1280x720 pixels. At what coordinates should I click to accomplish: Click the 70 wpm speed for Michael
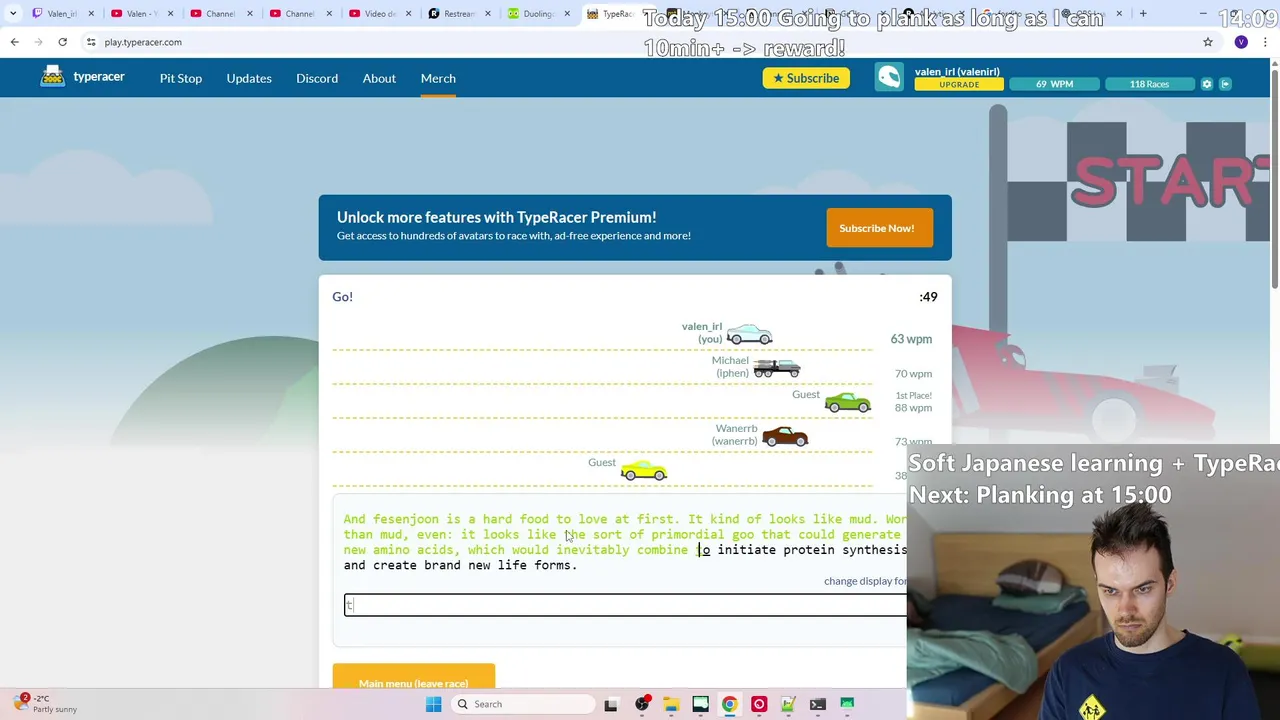tap(913, 374)
